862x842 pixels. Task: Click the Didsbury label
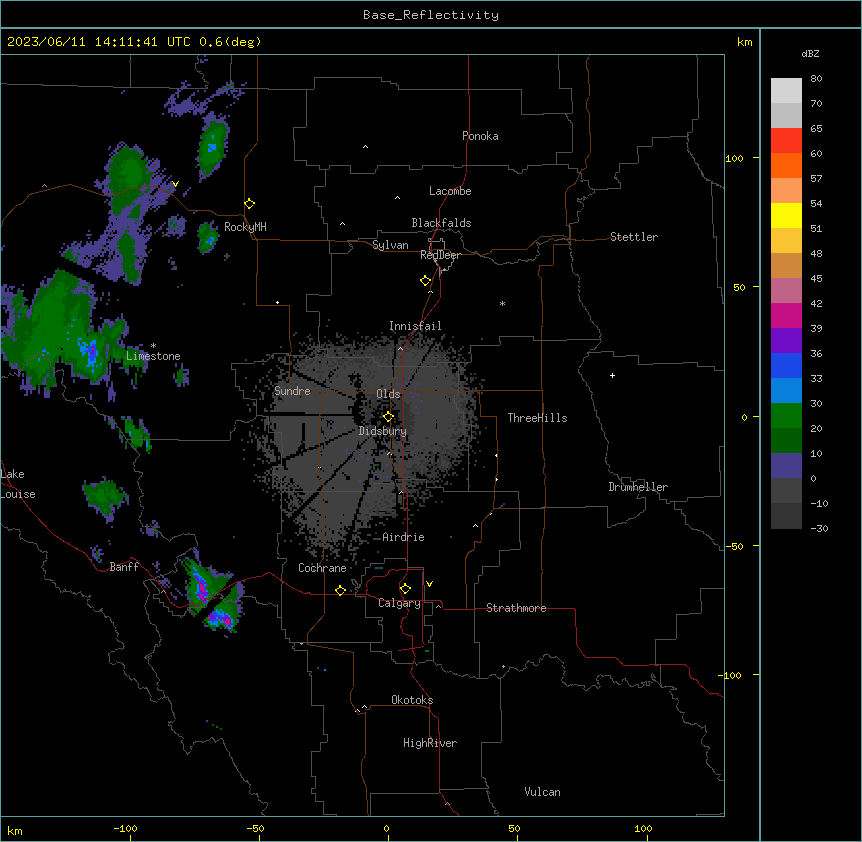tap(383, 431)
